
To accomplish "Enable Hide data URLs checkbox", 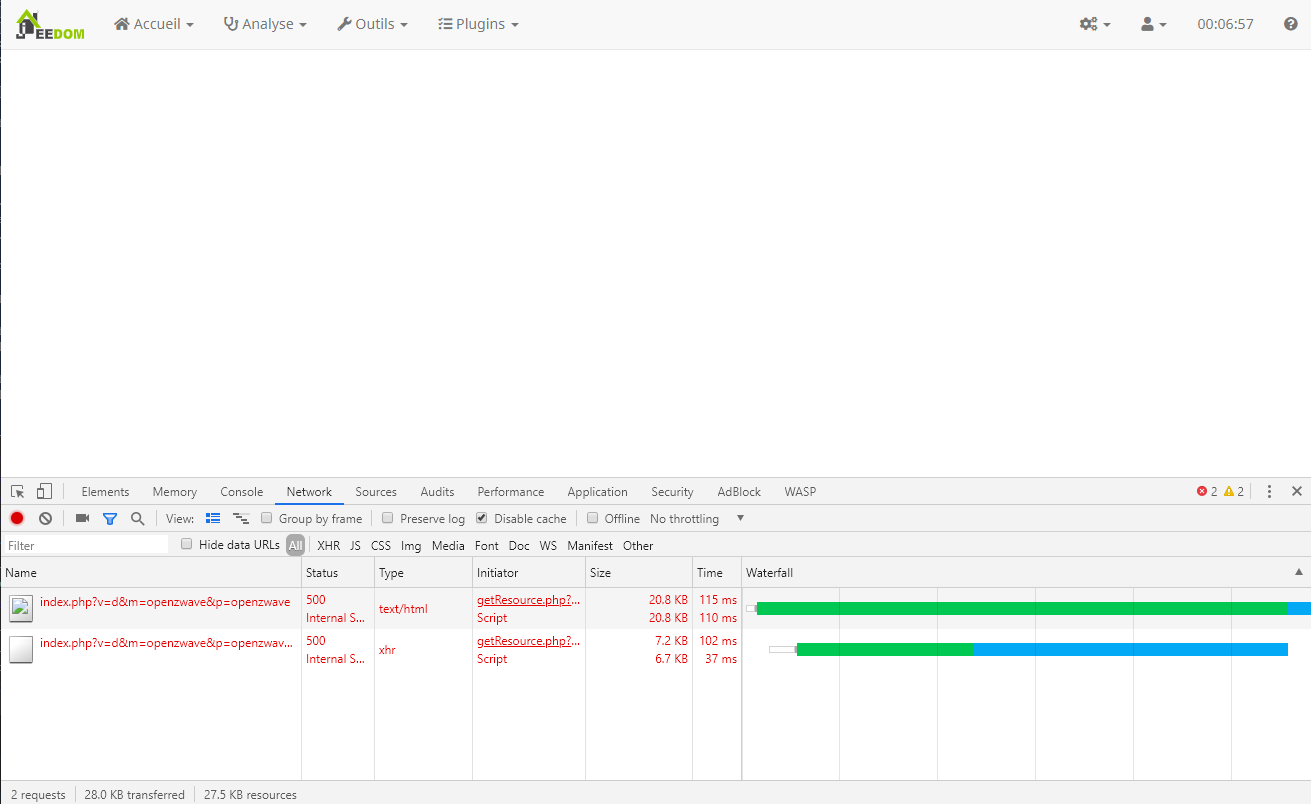I will [x=186, y=544].
